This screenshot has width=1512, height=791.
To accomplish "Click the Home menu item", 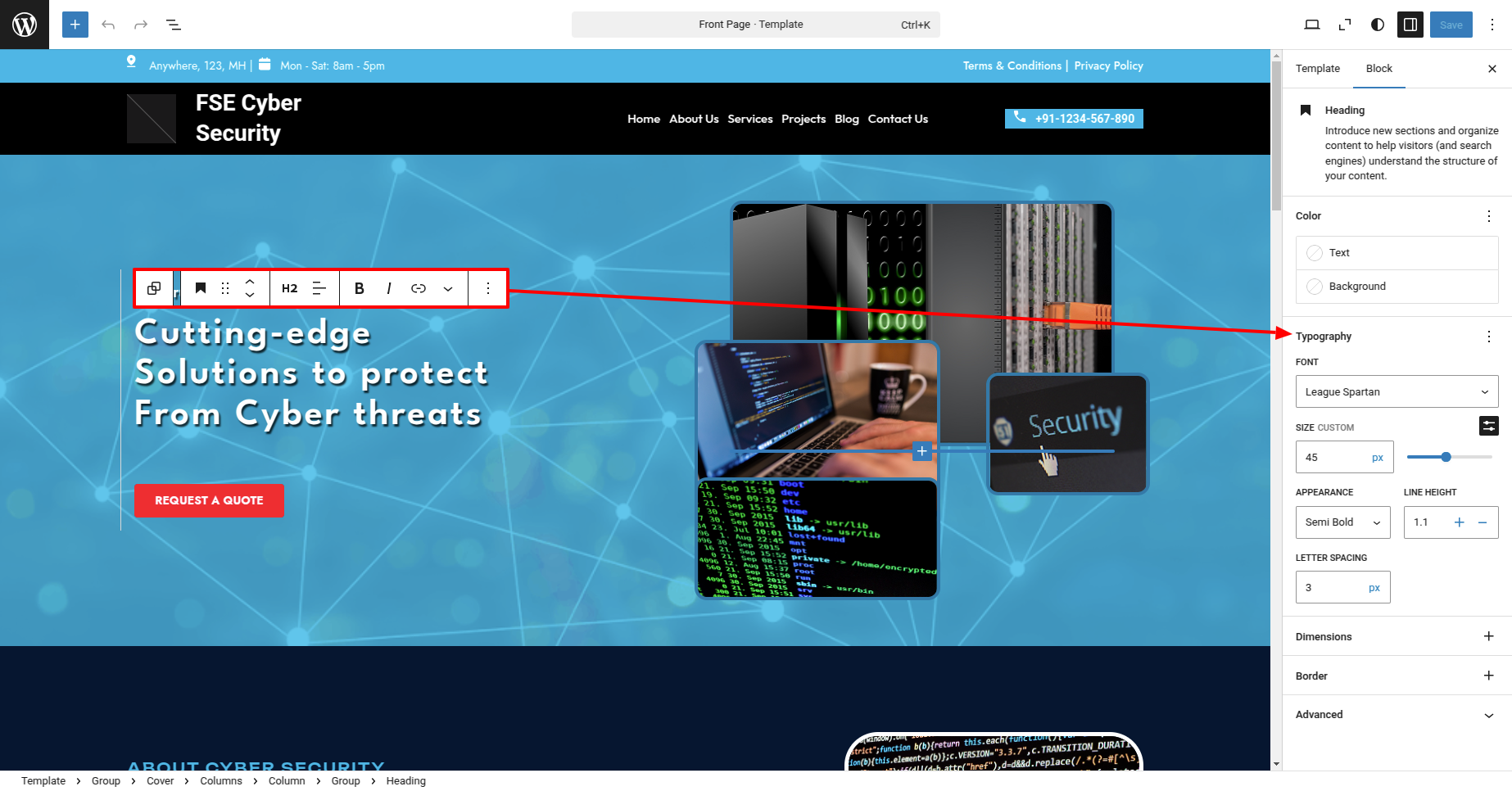I will click(644, 119).
